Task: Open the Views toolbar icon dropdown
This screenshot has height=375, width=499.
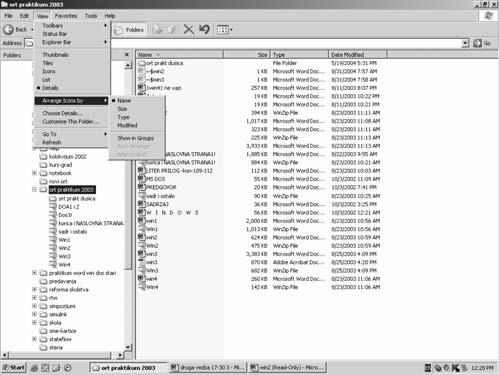Action: 225,30
